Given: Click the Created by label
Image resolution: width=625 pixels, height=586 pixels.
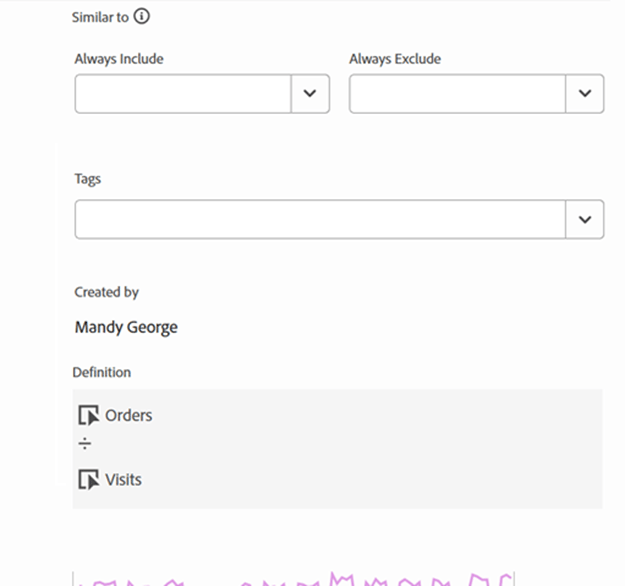Looking at the screenshot, I should (106, 292).
